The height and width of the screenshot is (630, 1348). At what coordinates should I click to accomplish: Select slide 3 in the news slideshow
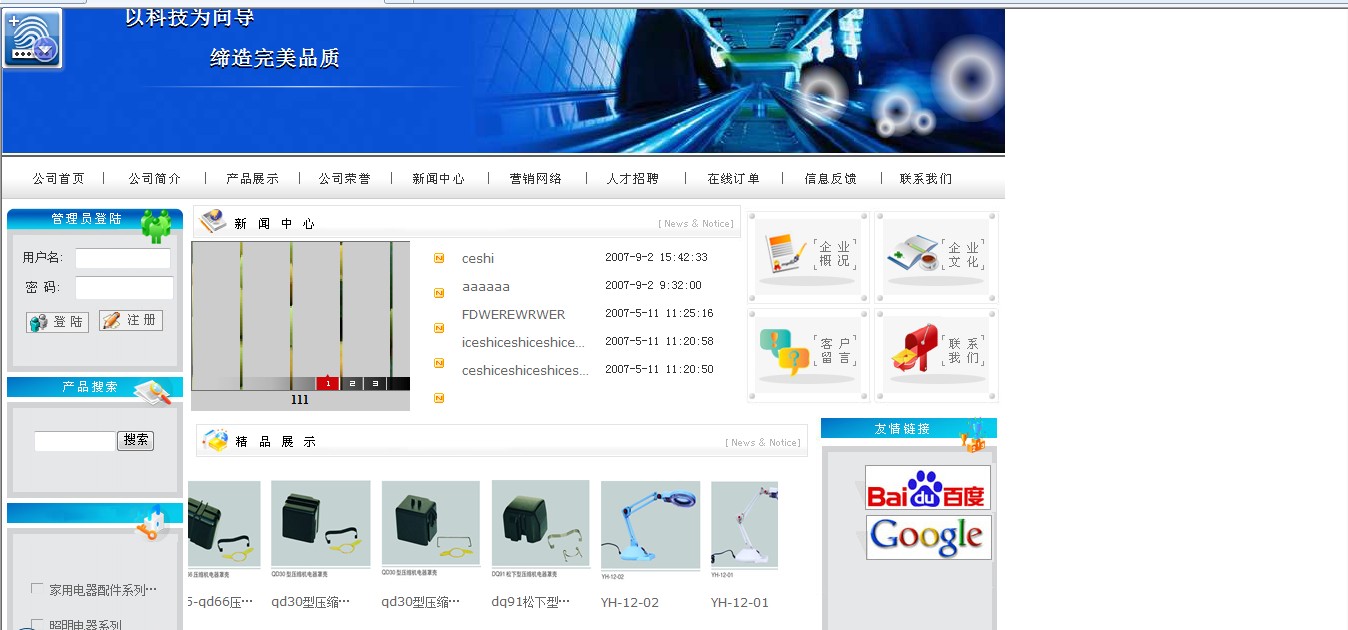(375, 383)
